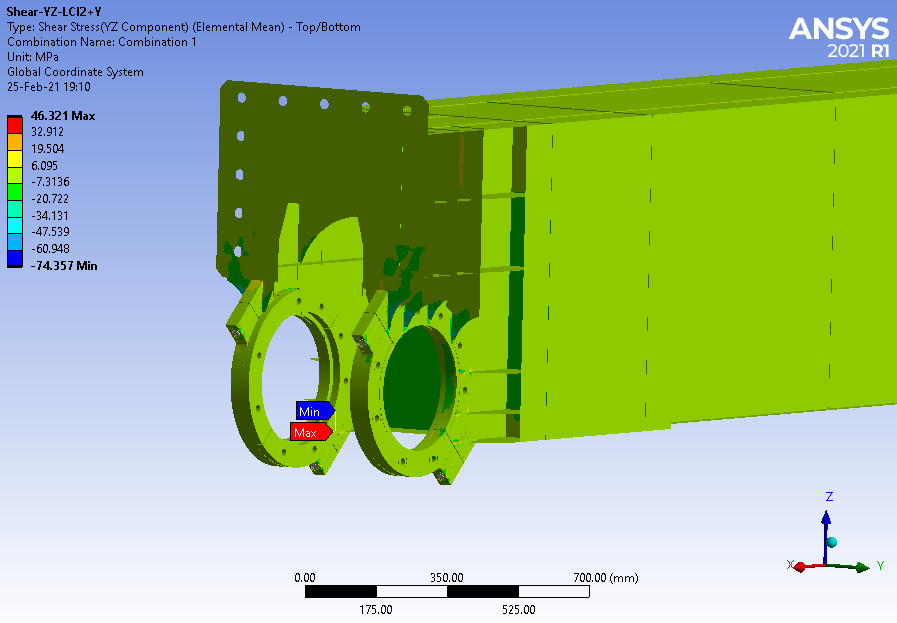Viewport: 897px width, 623px height.
Task: Click the Y axis arrow on triad
Action: [x=857, y=567]
